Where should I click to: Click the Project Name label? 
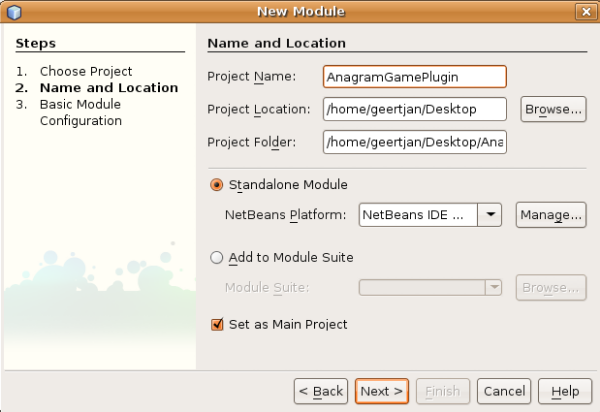click(252, 77)
